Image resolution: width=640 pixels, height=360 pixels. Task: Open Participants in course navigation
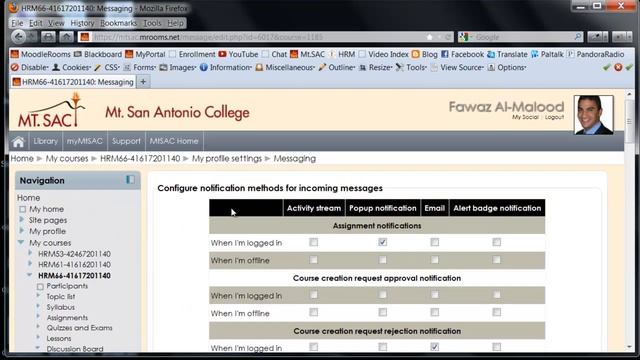[67, 286]
